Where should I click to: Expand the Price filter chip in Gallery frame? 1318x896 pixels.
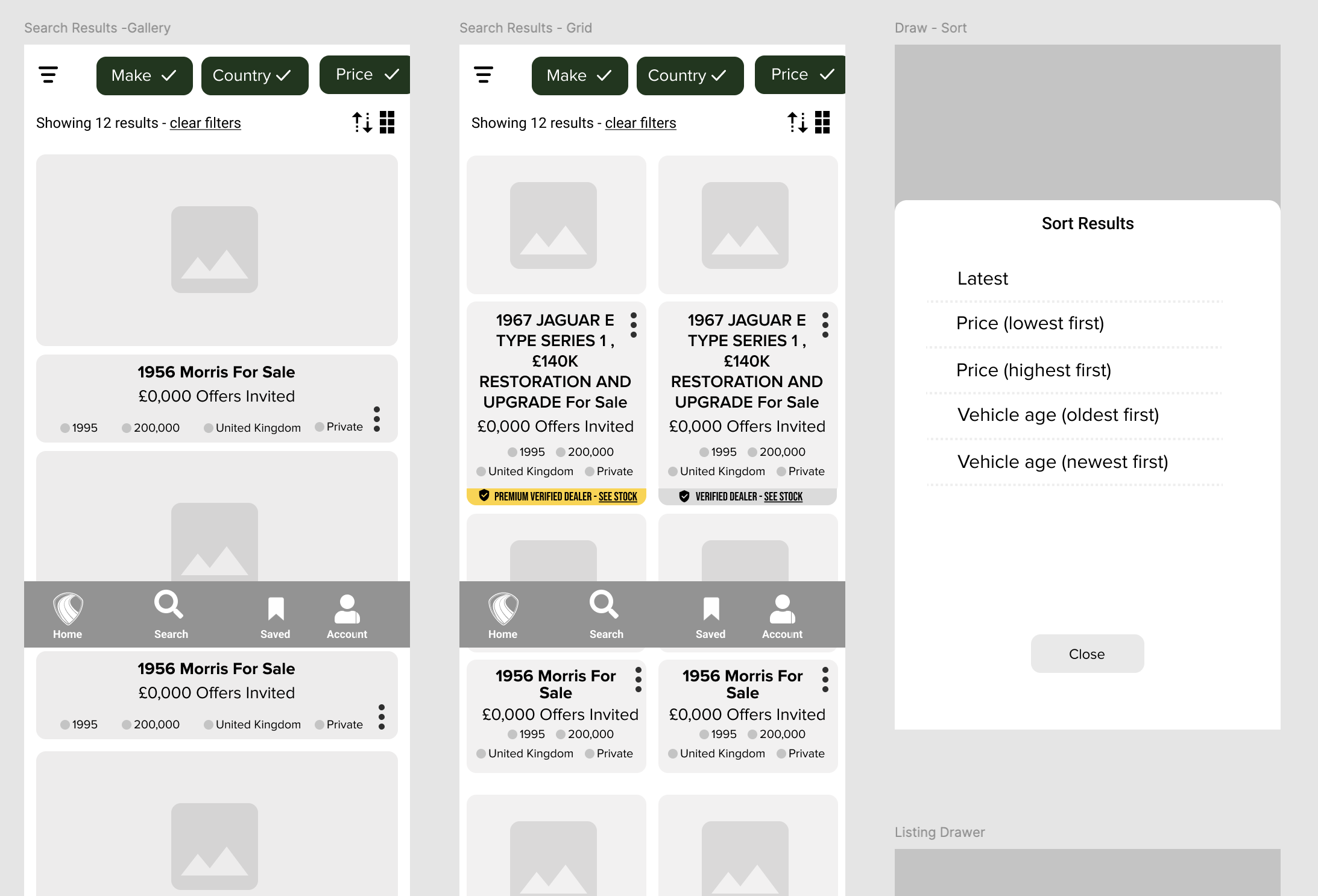(x=365, y=75)
